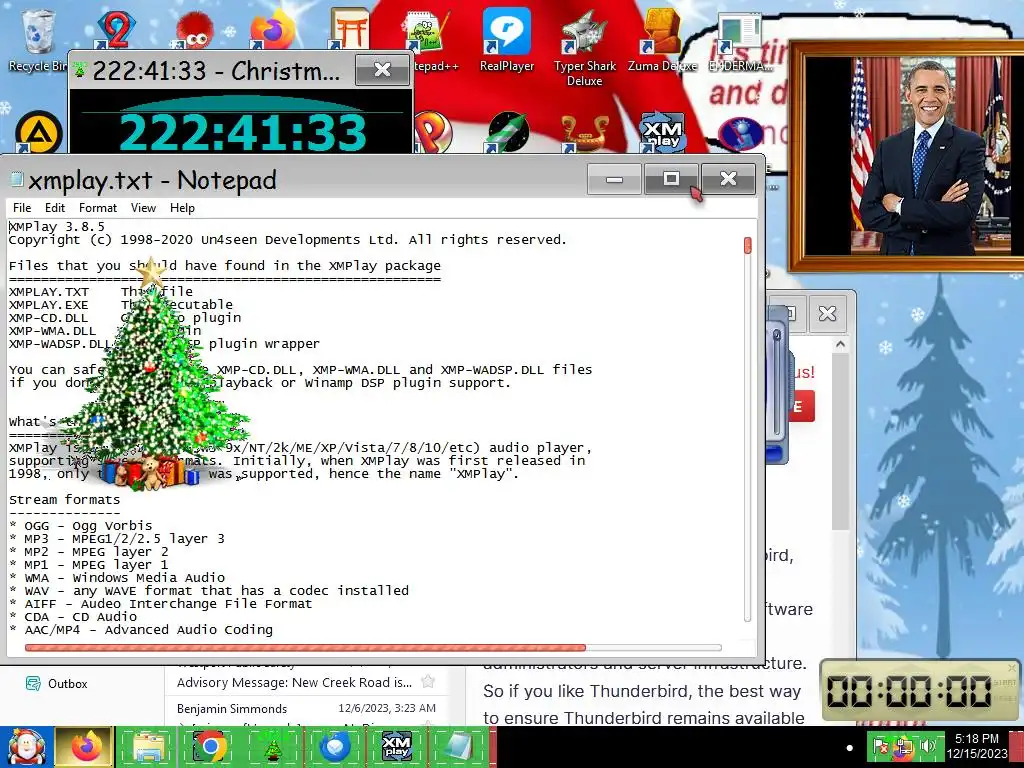Image resolution: width=1024 pixels, height=768 pixels.
Task: Click the 222:41:33 countdown display
Action: pyautogui.click(x=242, y=132)
